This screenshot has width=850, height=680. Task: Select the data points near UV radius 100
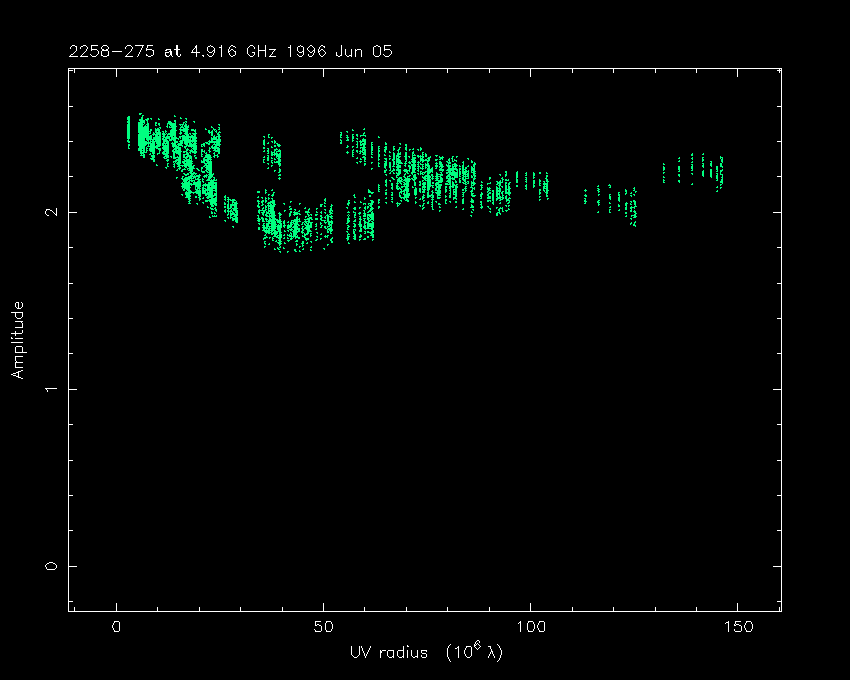tap(530, 185)
